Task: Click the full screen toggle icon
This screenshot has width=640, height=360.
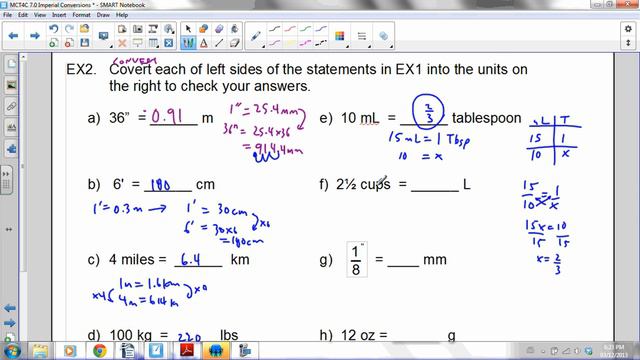Action: [x=169, y=42]
